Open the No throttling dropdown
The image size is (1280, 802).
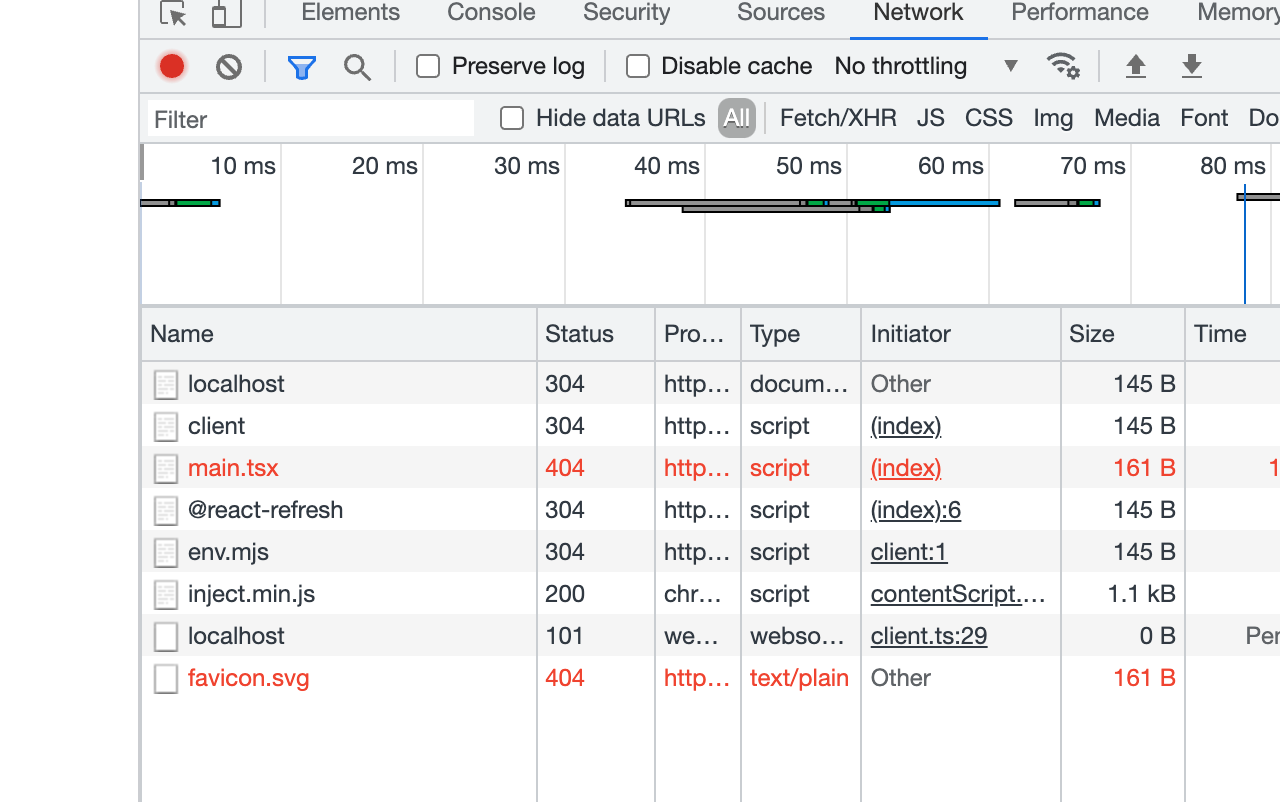click(x=925, y=67)
